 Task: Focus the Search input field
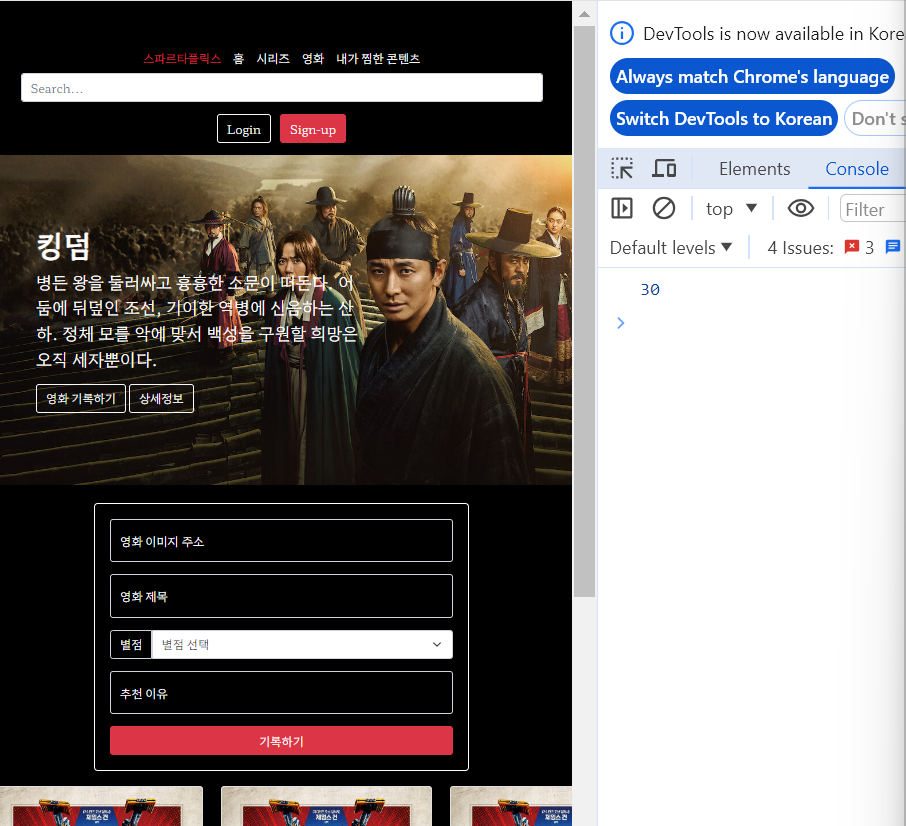point(282,88)
